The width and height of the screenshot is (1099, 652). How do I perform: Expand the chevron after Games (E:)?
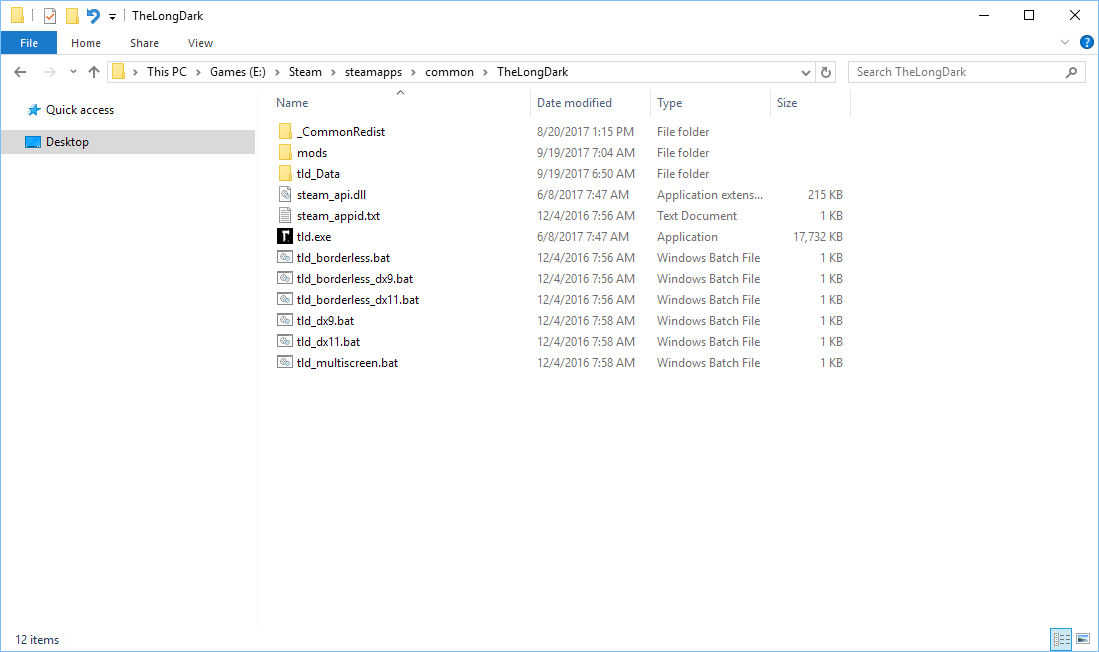278,72
